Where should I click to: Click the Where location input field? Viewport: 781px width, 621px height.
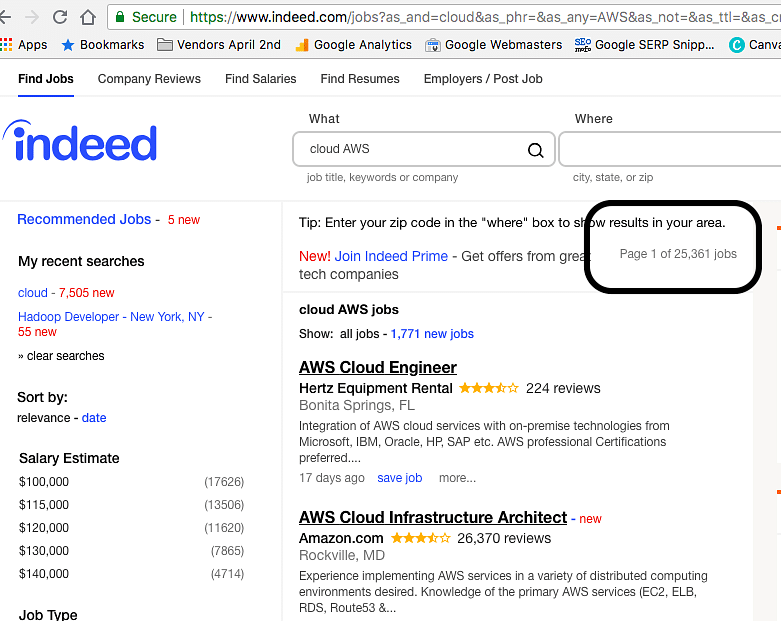tap(669, 149)
